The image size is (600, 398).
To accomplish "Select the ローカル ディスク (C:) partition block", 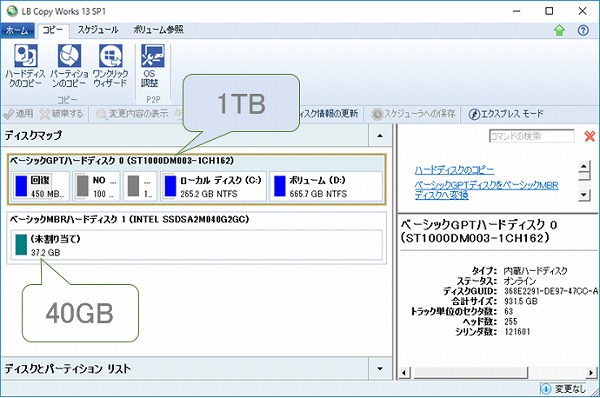I will 214,186.
